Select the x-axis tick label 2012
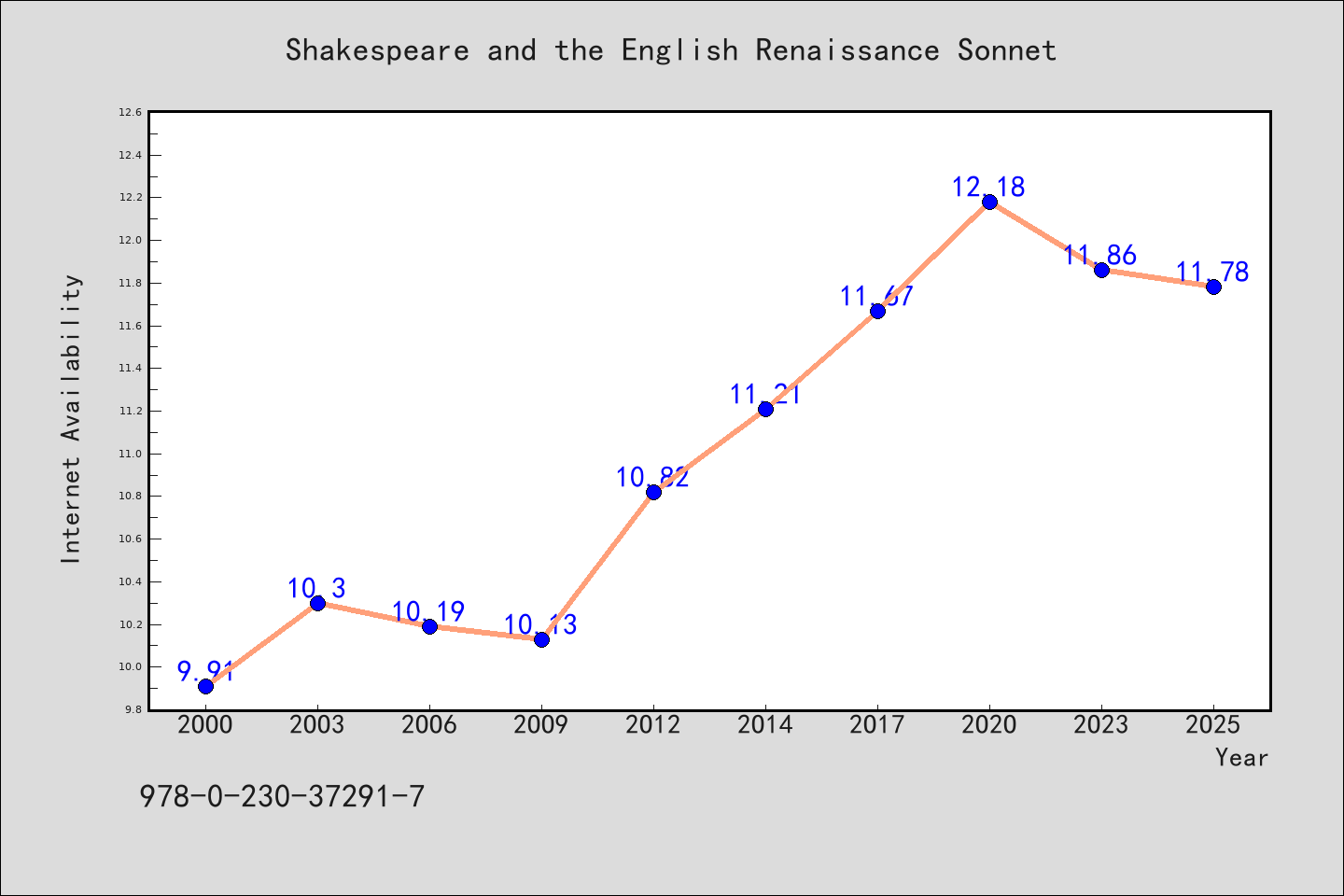Image resolution: width=1344 pixels, height=896 pixels. (x=653, y=724)
